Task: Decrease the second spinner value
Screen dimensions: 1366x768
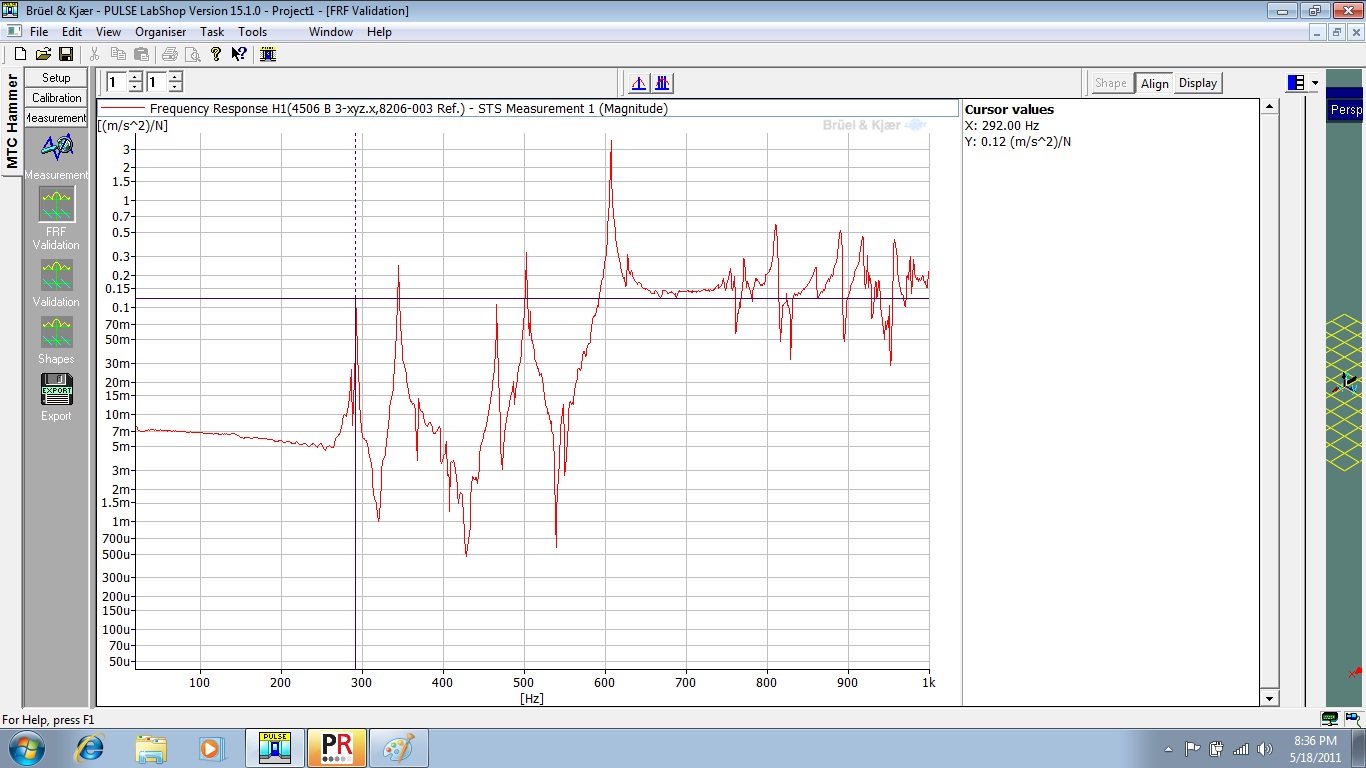Action: pyautogui.click(x=175, y=88)
